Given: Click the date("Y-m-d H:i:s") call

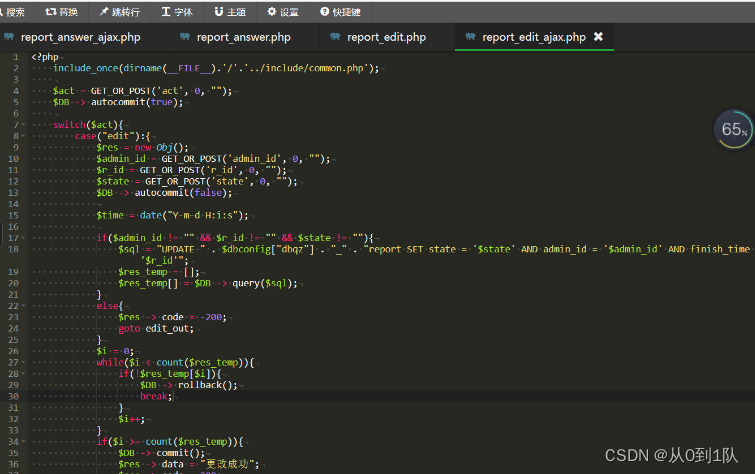Looking at the screenshot, I should (194, 215).
